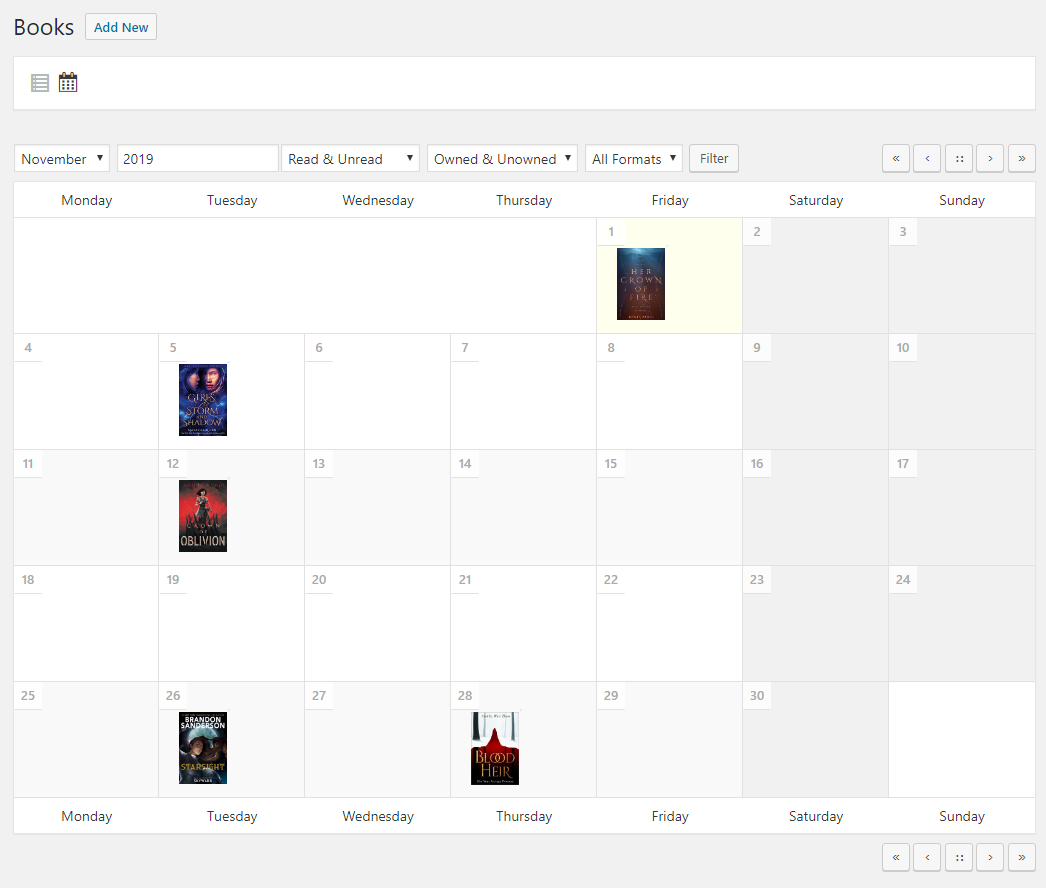The width and height of the screenshot is (1046, 888).
Task: Go to next year with top » button
Action: click(1022, 159)
